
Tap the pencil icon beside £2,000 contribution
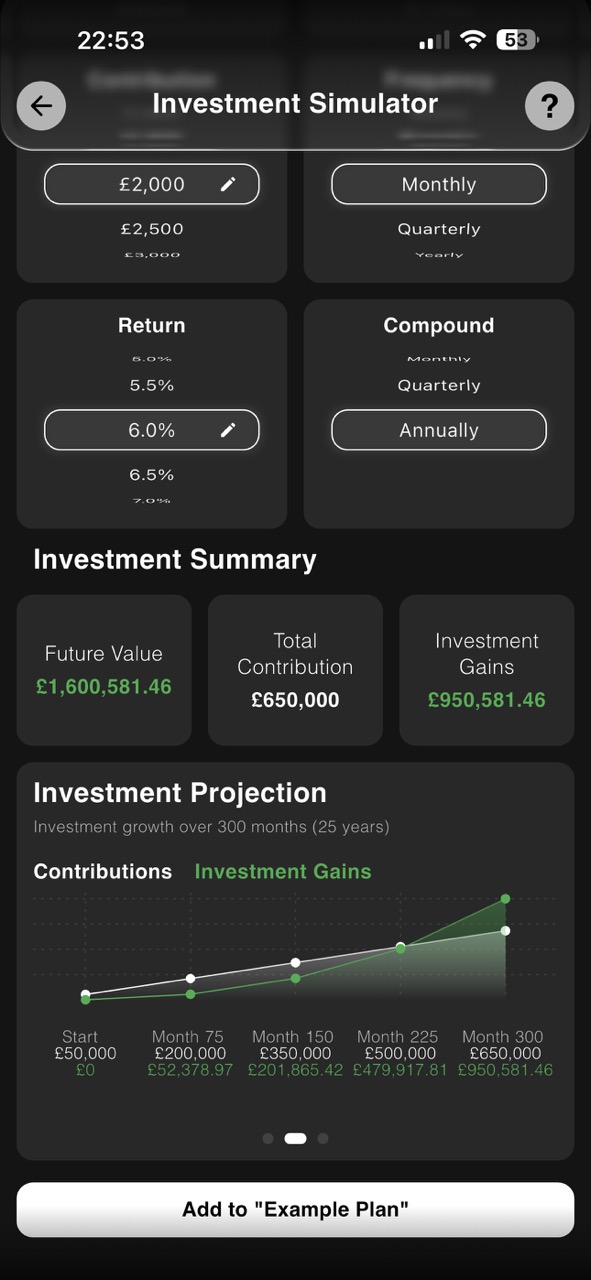(229, 184)
